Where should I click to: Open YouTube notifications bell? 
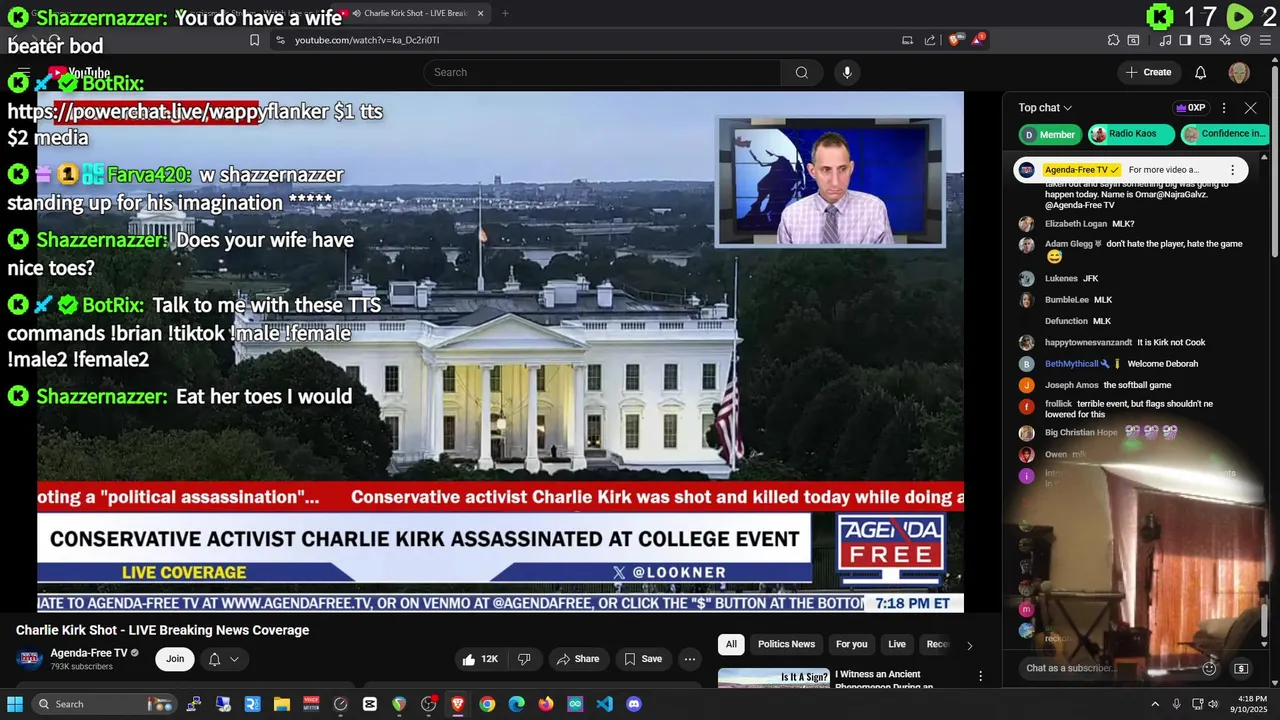1200,72
